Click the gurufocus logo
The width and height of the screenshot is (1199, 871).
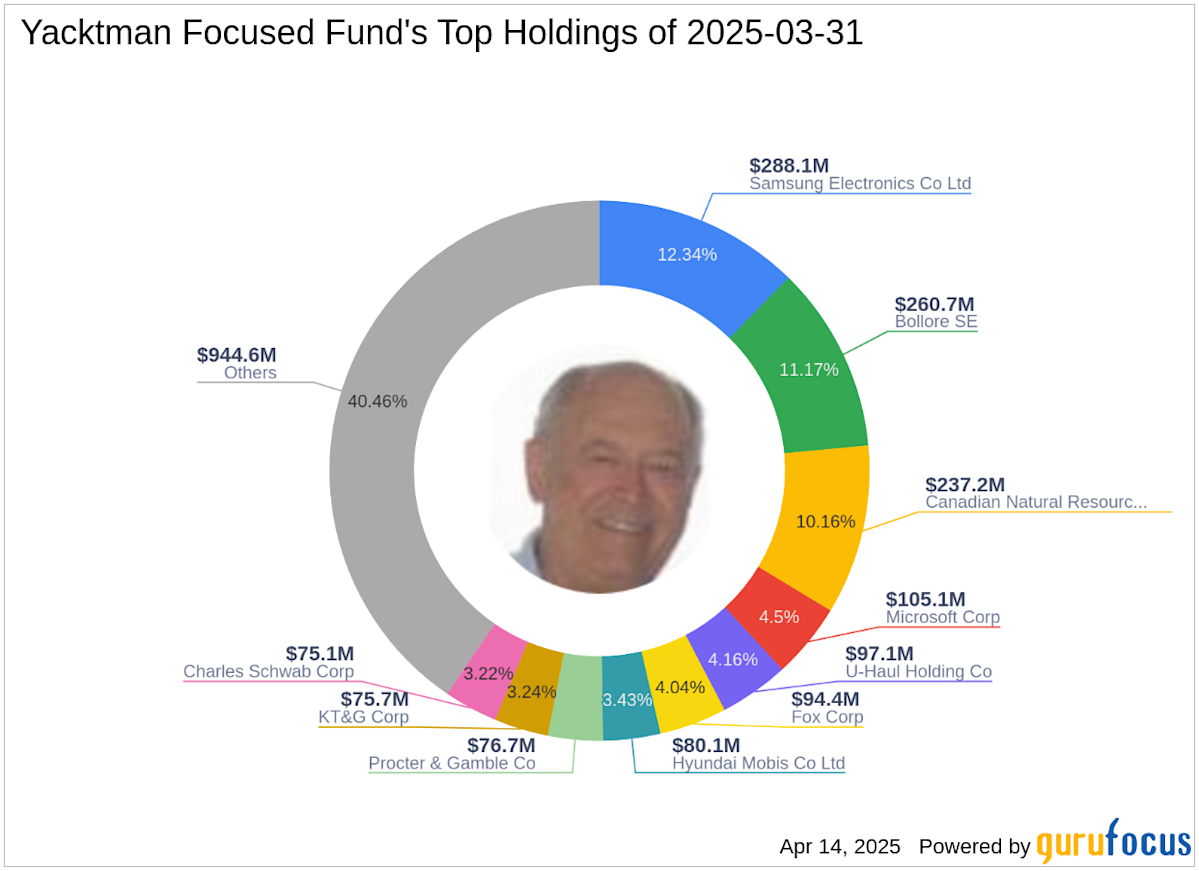(x=1113, y=841)
